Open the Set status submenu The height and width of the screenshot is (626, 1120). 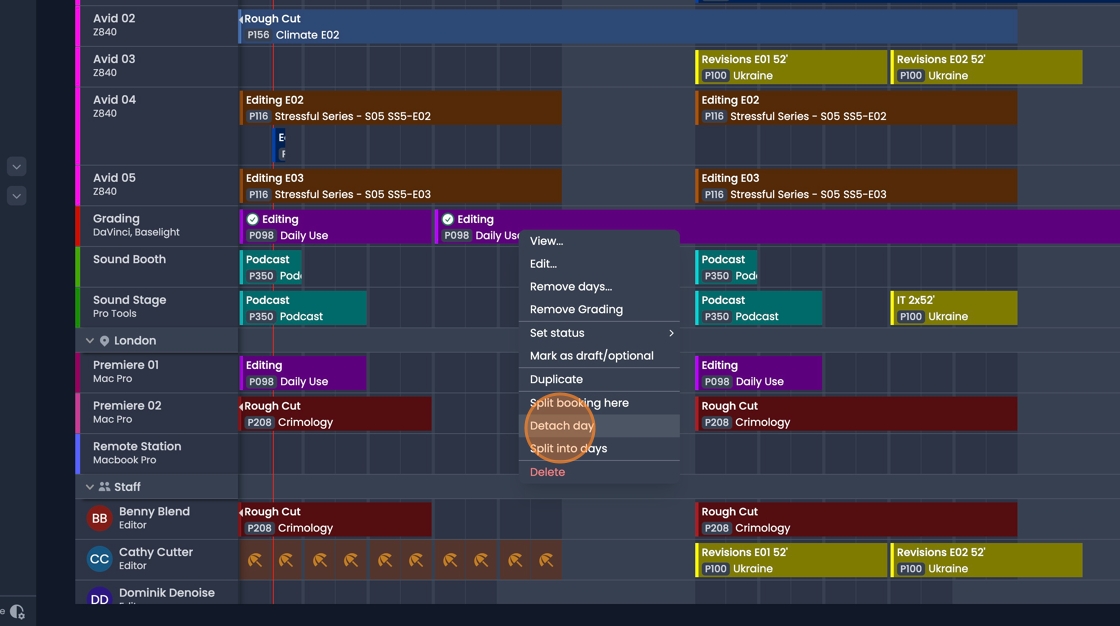click(599, 333)
